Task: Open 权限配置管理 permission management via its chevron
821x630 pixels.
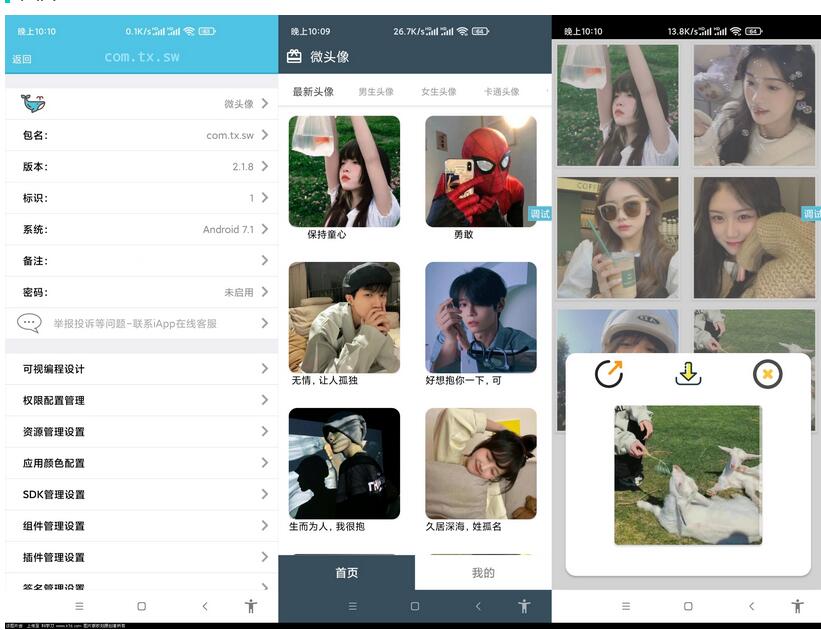Action: 263,400
